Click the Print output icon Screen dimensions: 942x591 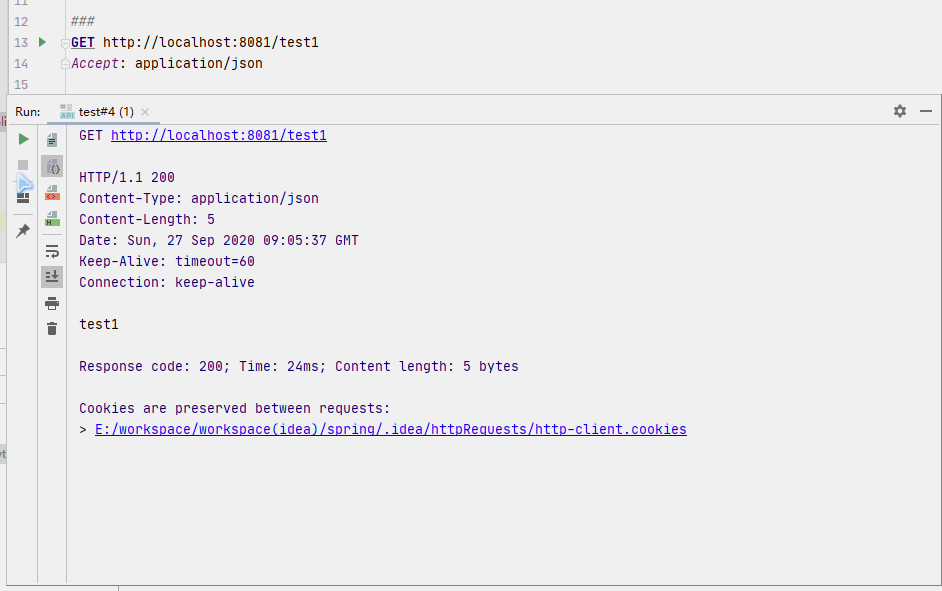[52, 303]
